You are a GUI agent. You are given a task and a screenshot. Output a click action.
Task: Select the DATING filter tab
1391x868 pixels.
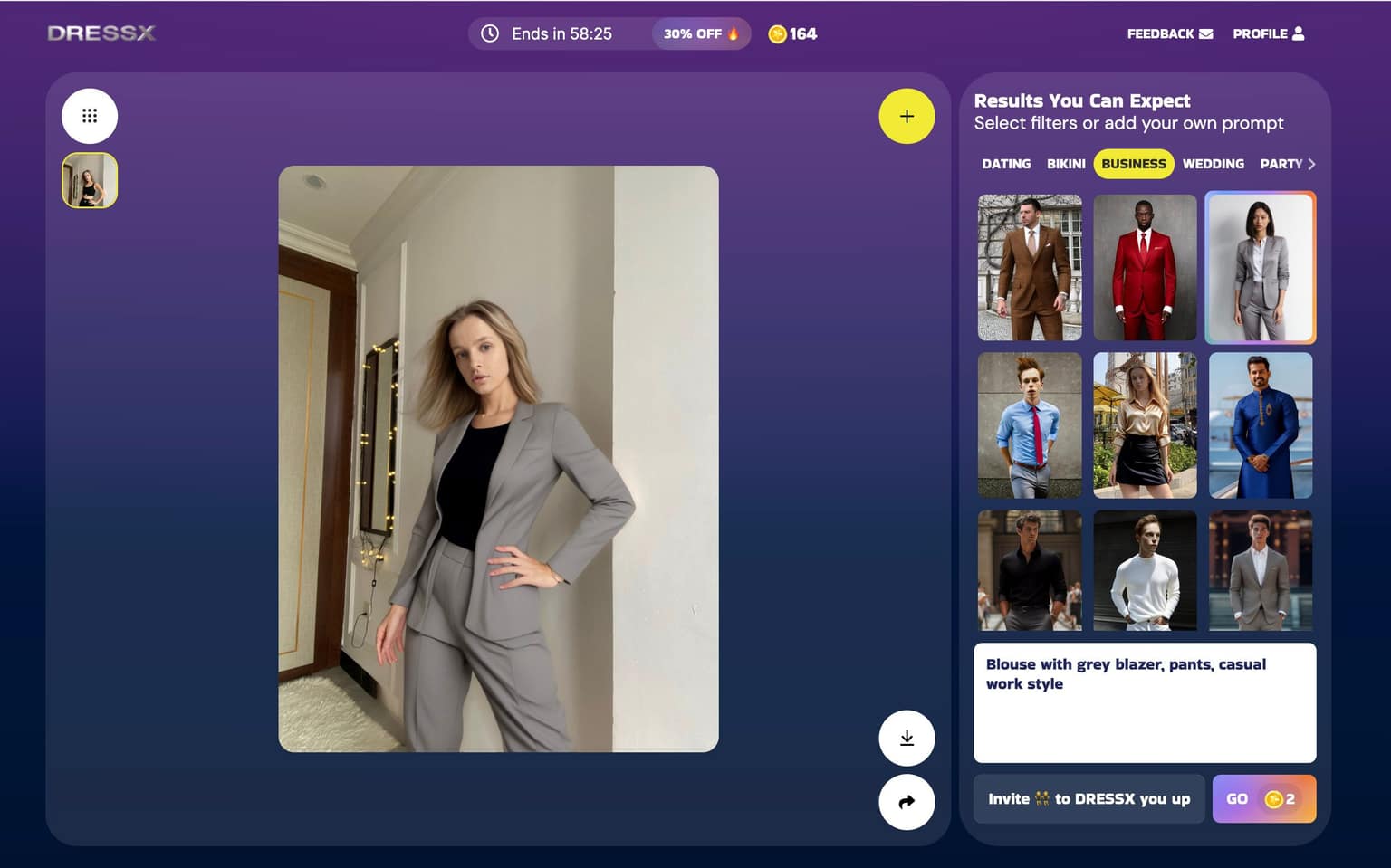point(1006,164)
